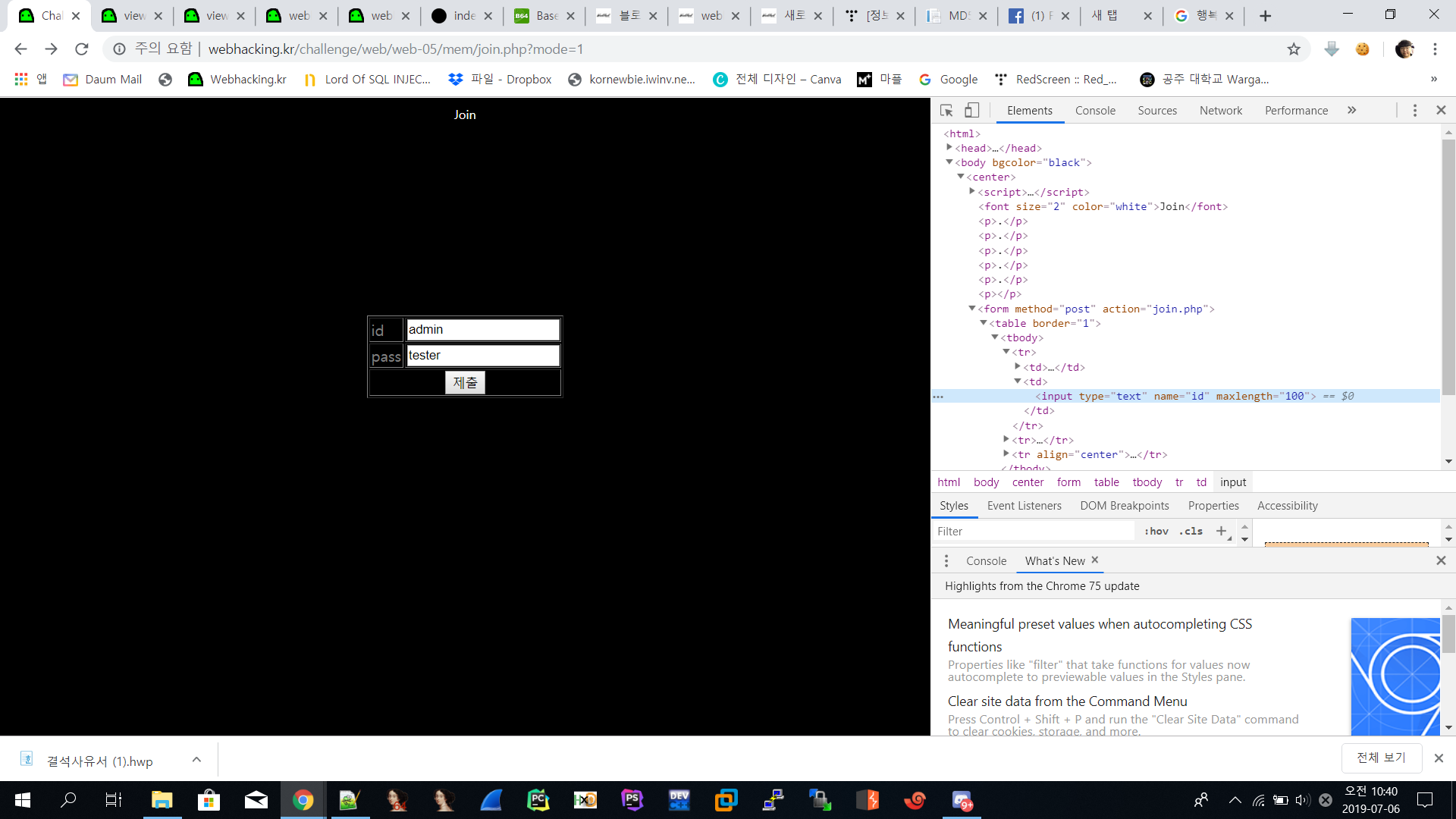Switch to the Network tab
This screenshot has width=1456, height=819.
[1220, 111]
